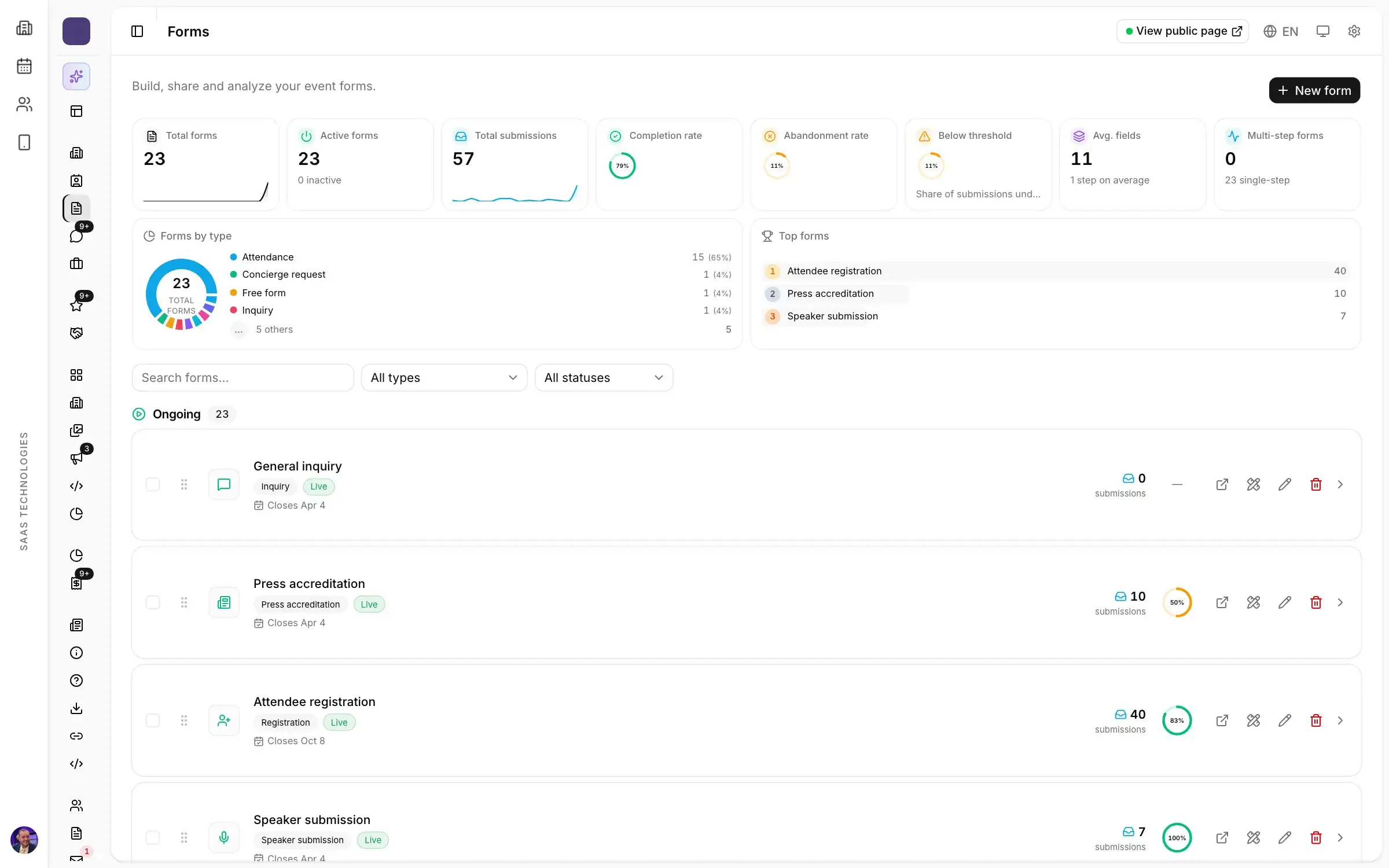
Task: Click the New form button
Action: coord(1314,90)
